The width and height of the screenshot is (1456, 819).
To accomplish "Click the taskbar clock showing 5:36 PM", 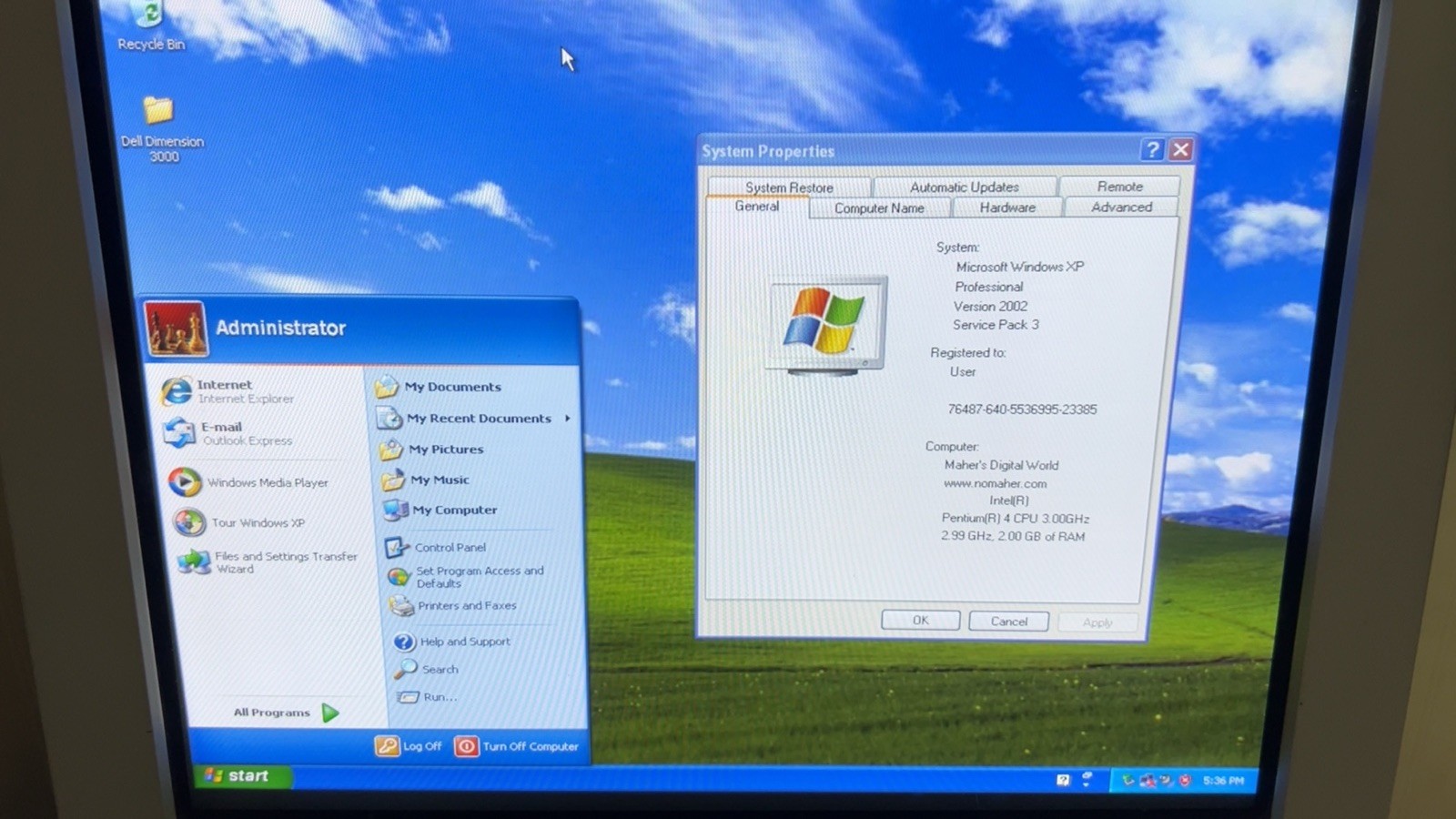I will point(1223,780).
